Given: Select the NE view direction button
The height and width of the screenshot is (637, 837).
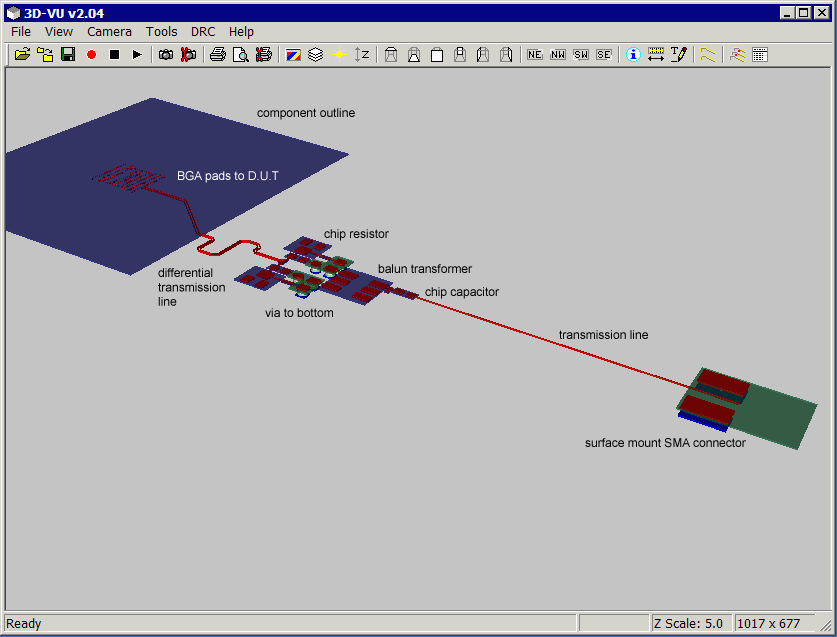Looking at the screenshot, I should click(534, 54).
